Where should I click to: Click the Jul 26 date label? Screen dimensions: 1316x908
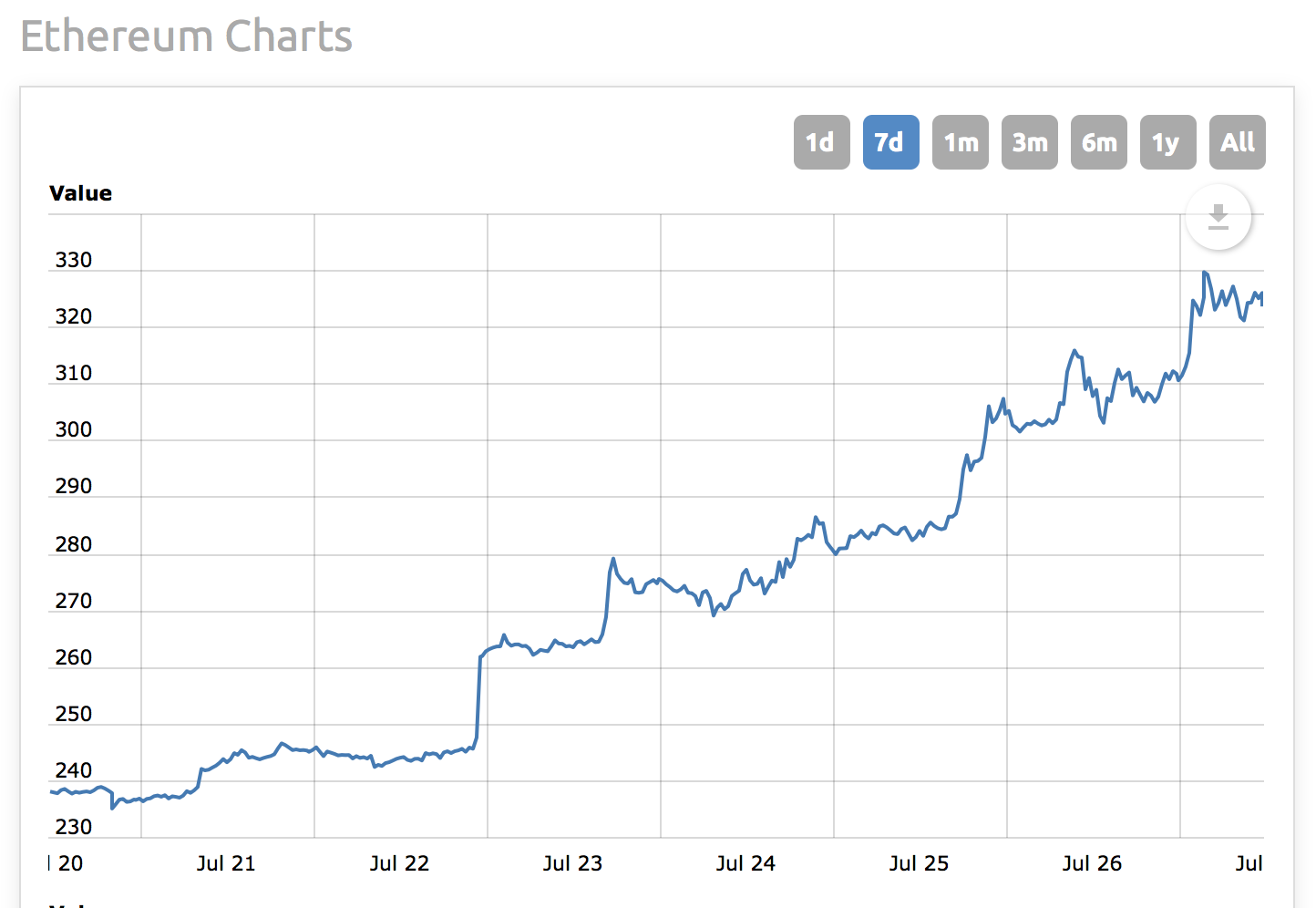click(x=1092, y=863)
